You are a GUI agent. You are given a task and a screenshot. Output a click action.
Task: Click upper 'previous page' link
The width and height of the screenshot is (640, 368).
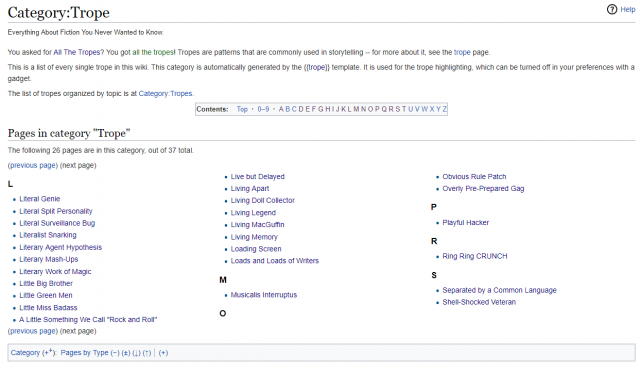(x=33, y=165)
